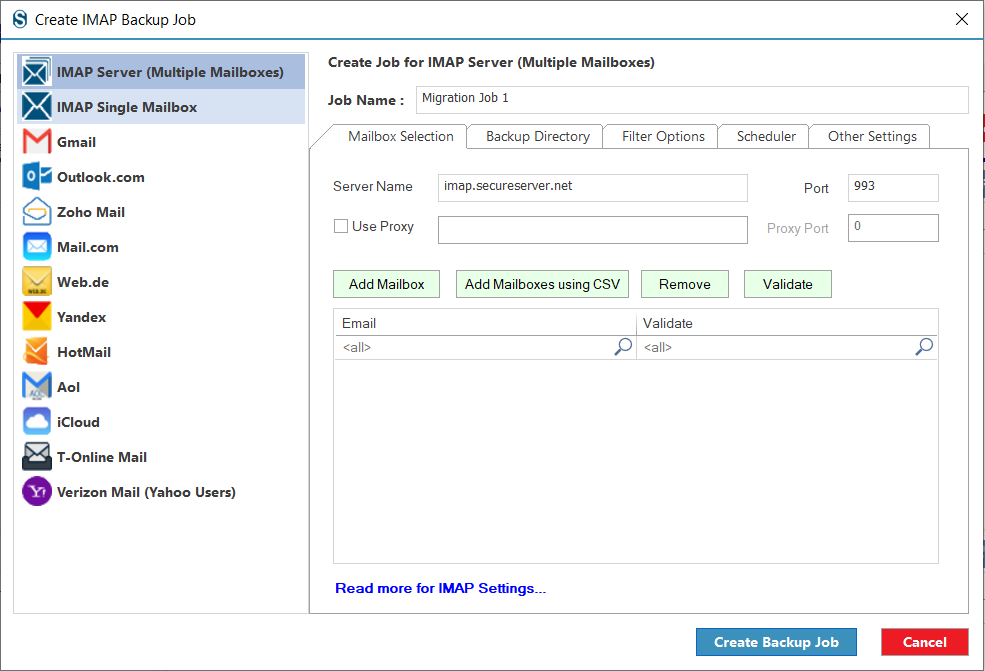Click the red Cancel button
985x671 pixels.
coord(924,642)
